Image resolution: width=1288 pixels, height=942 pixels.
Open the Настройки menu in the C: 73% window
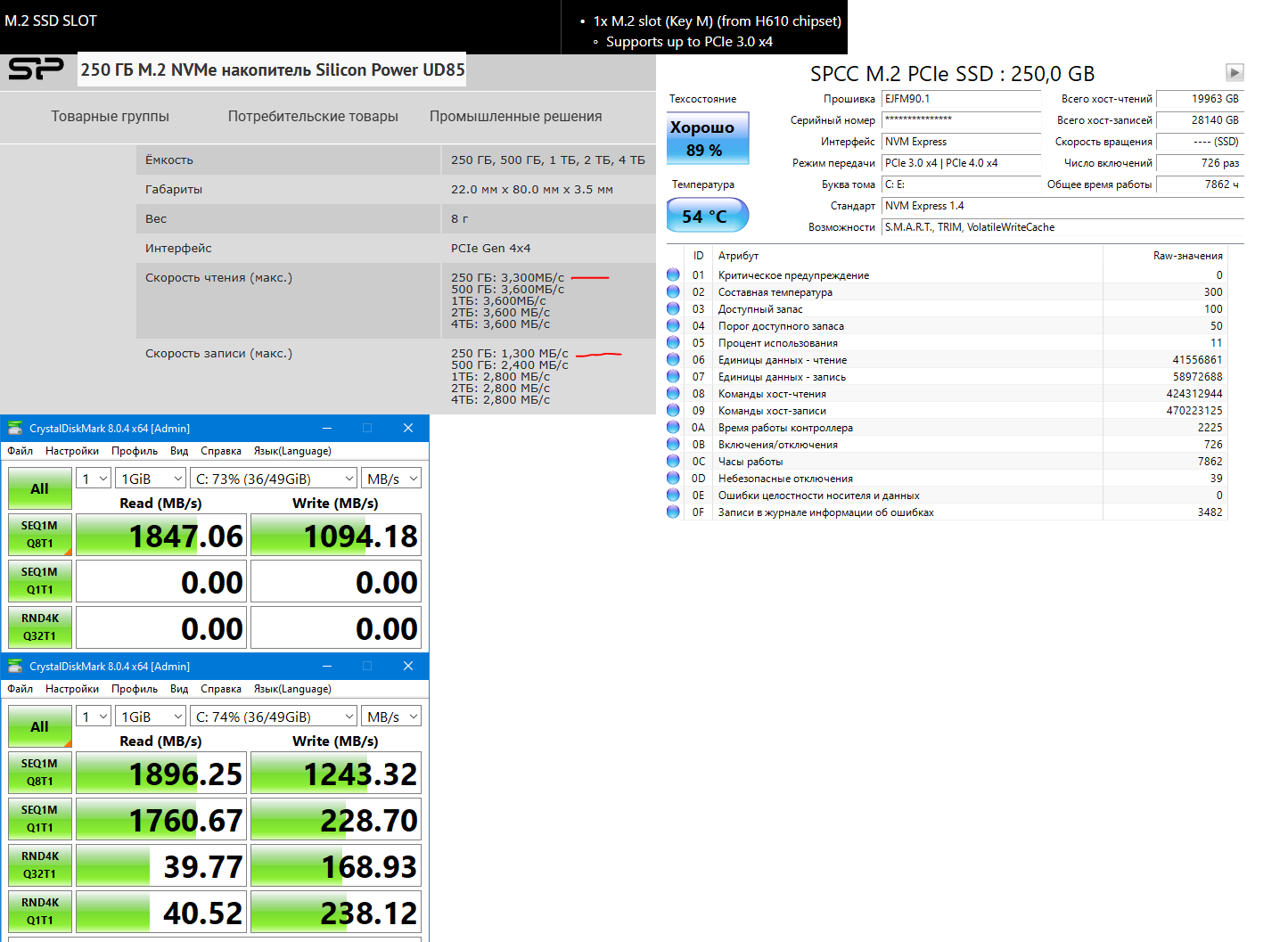[72, 451]
